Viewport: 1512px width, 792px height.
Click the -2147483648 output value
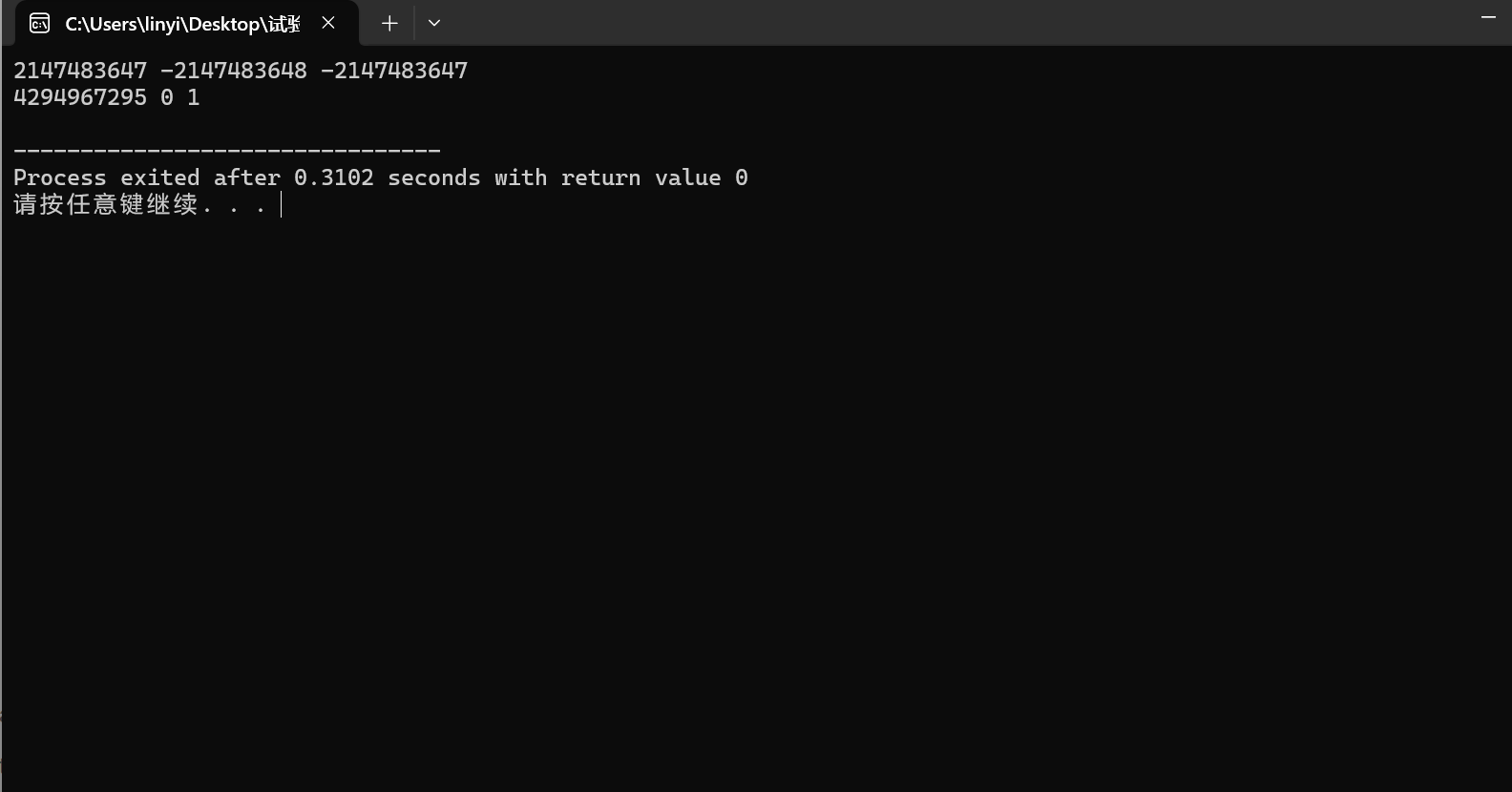[234, 71]
